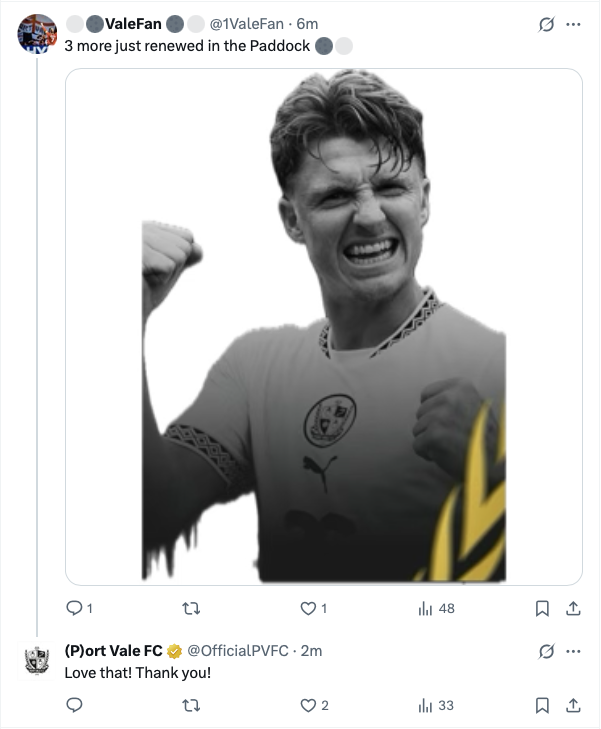Open the footballer celebration image
The image size is (601, 729).
click(x=324, y=326)
